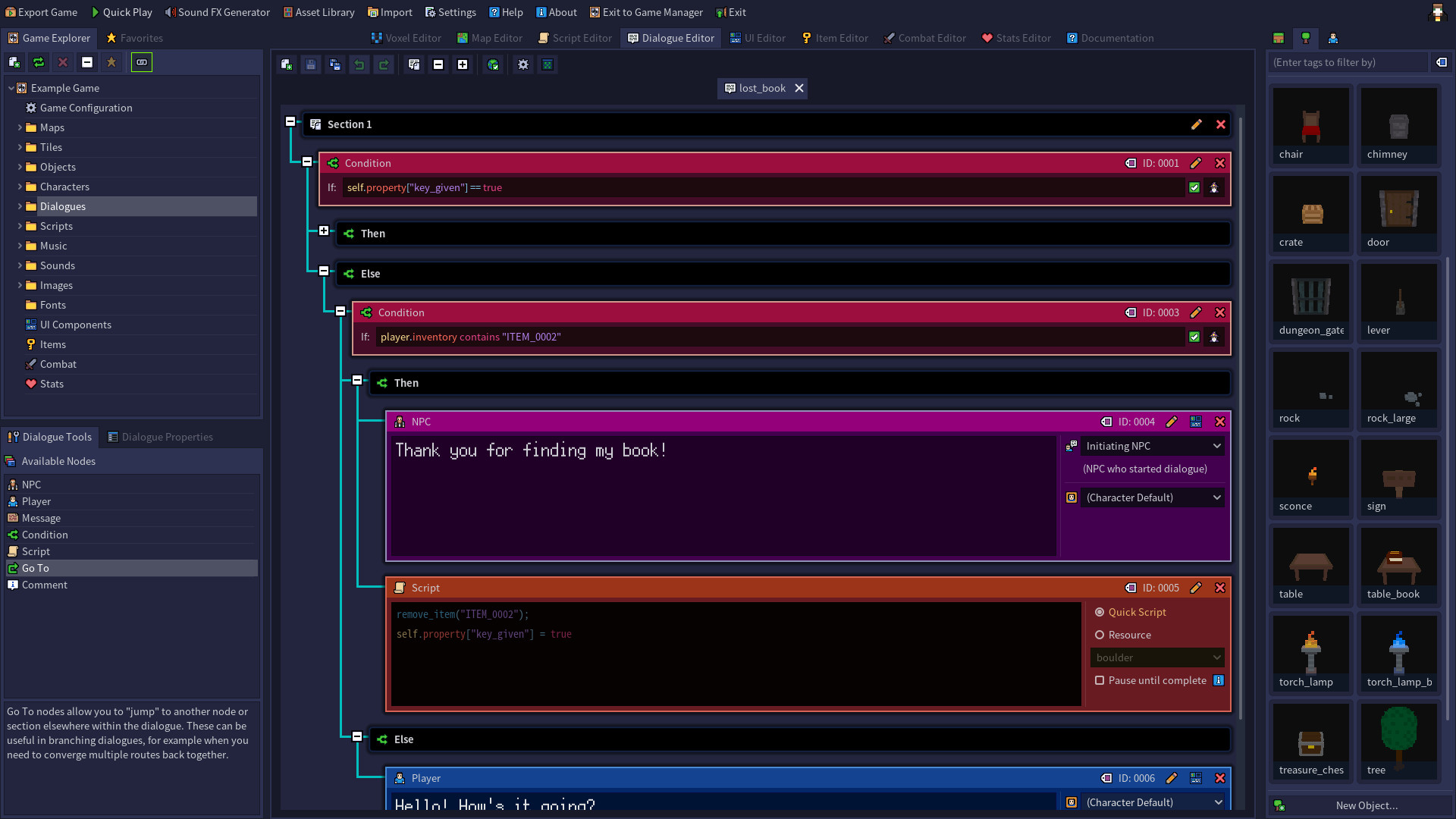Switch to the Dialogue Properties tab
Image resolution: width=1456 pixels, height=819 pixels.
[x=161, y=437]
